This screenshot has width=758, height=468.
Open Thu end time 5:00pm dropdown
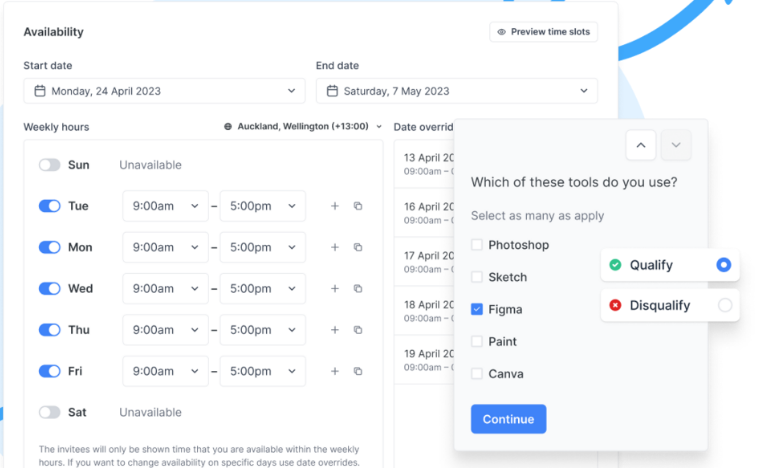262,330
